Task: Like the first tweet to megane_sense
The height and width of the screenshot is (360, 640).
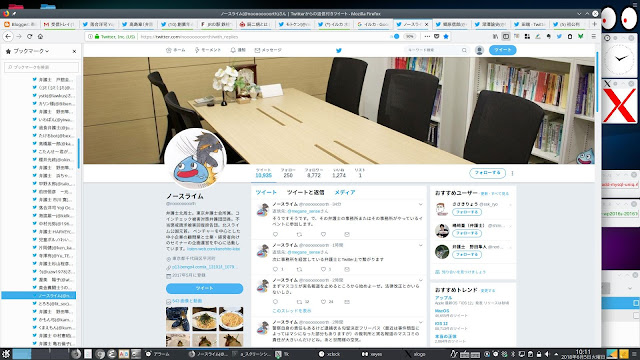Action: [x=323, y=234]
